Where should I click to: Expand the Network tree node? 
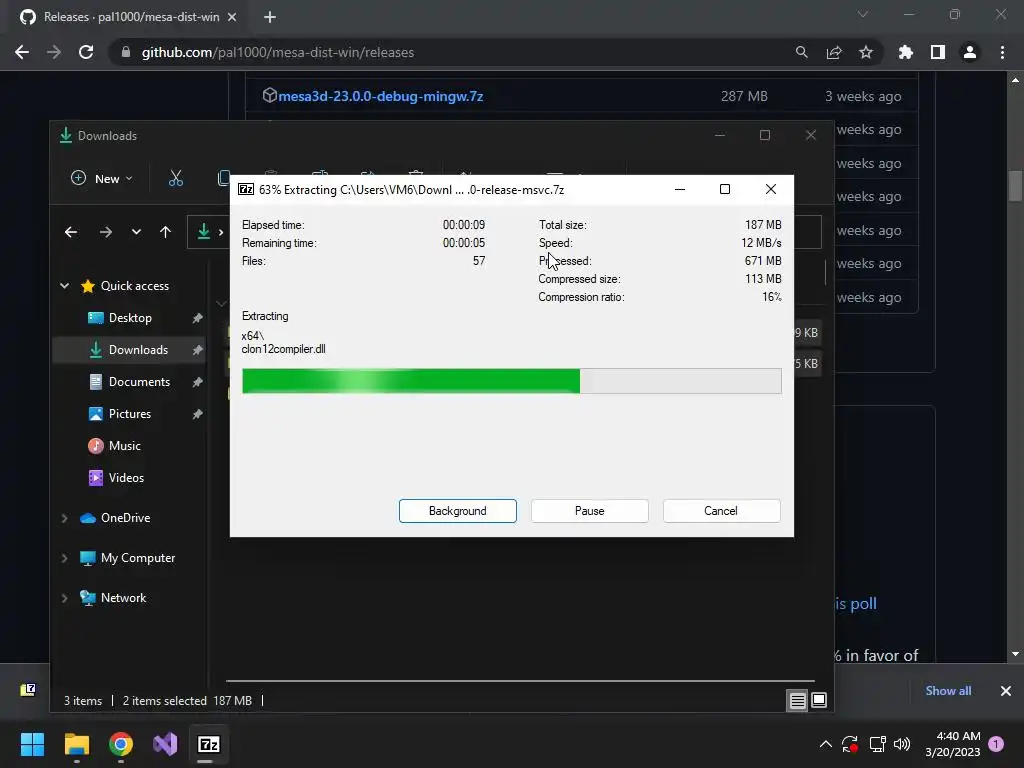65,598
